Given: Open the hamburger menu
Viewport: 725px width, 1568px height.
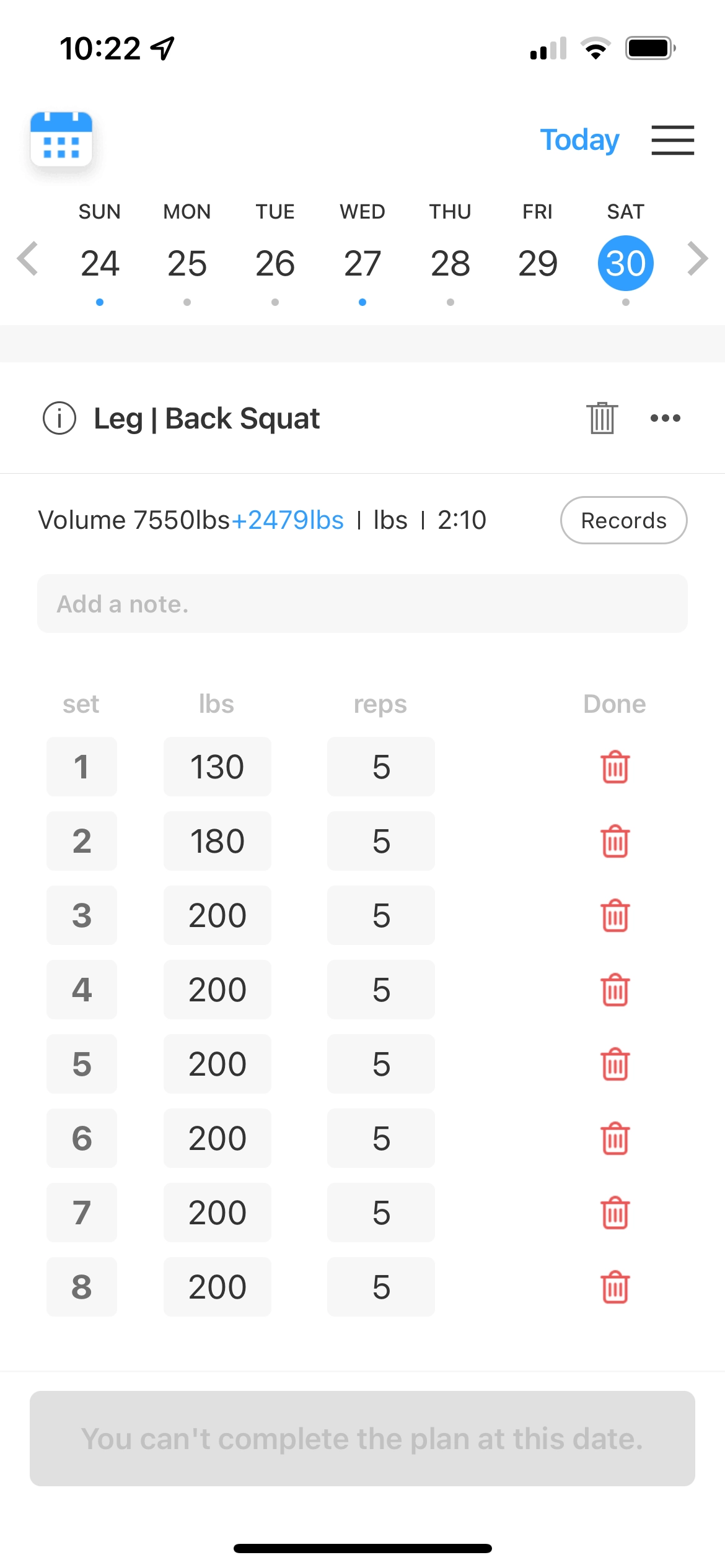Looking at the screenshot, I should [x=672, y=140].
